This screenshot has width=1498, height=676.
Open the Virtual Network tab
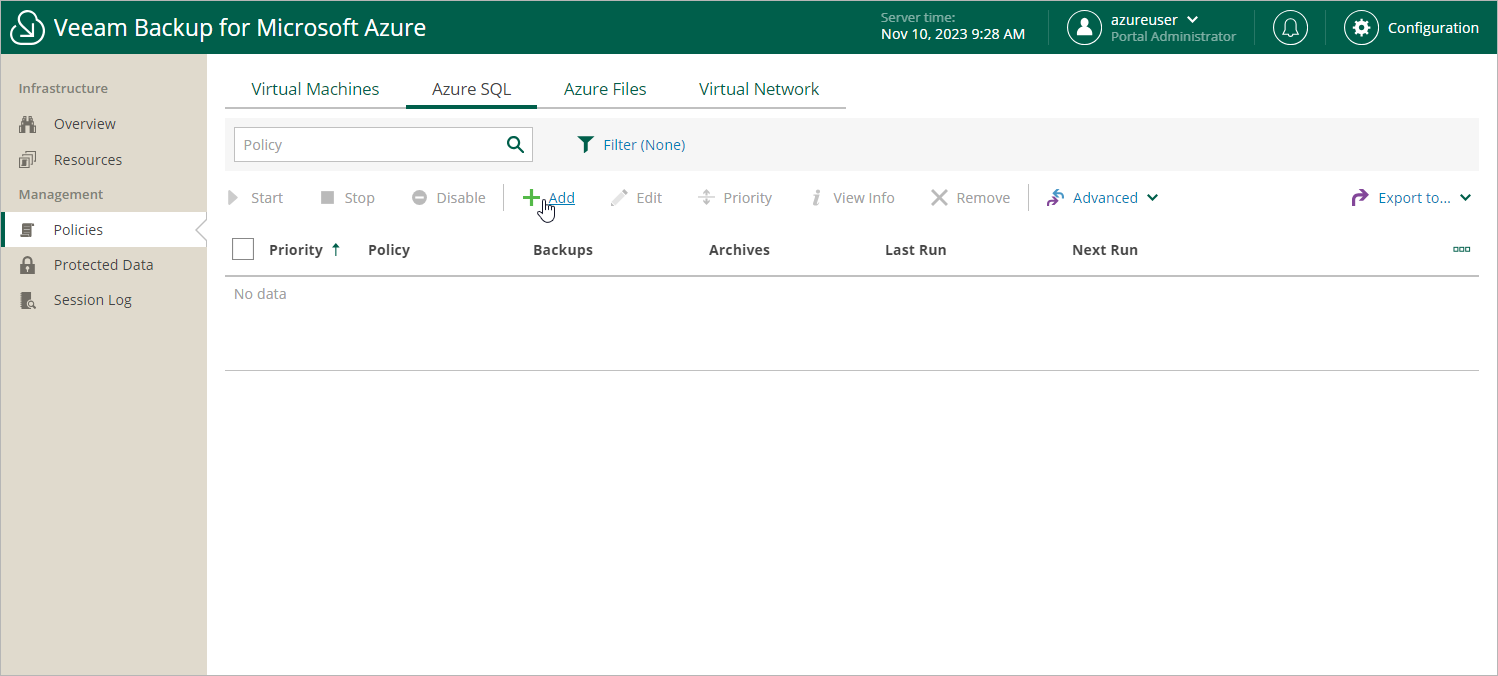point(759,89)
